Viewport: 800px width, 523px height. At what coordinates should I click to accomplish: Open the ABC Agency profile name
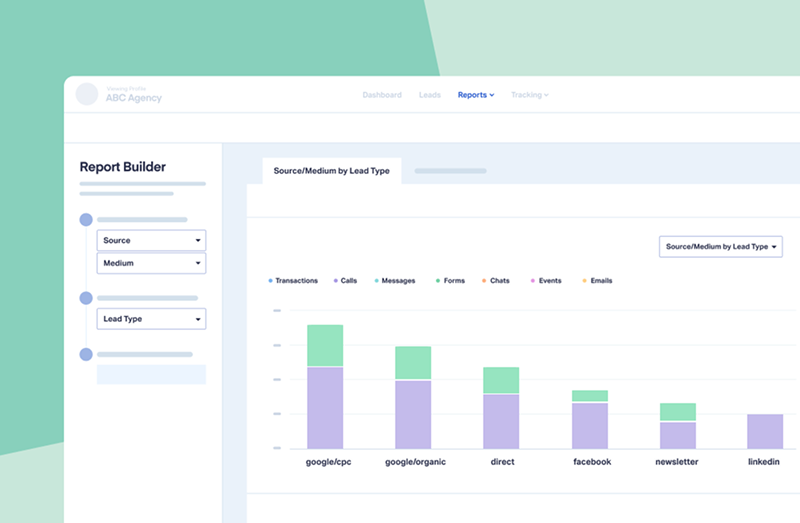click(134, 98)
